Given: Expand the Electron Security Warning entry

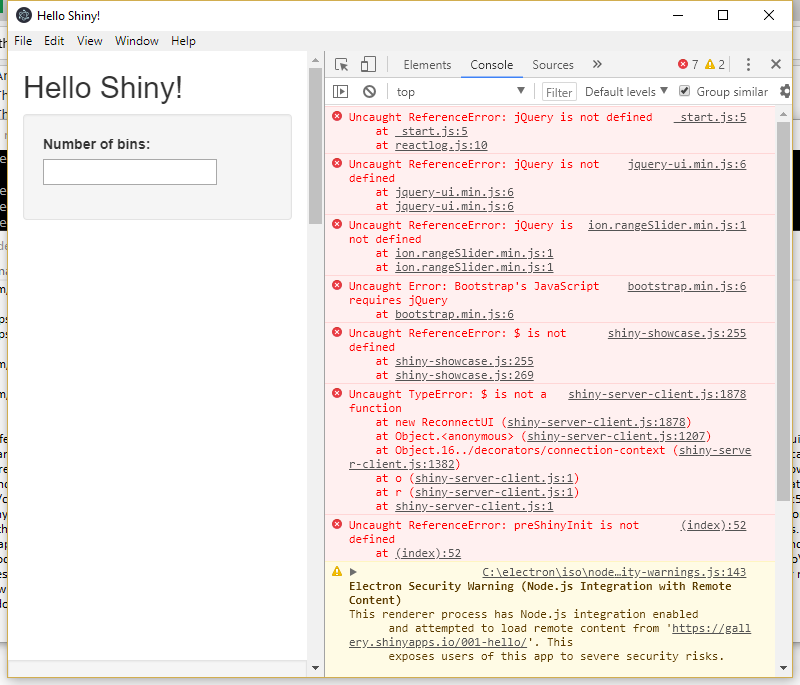Looking at the screenshot, I should (352, 571).
